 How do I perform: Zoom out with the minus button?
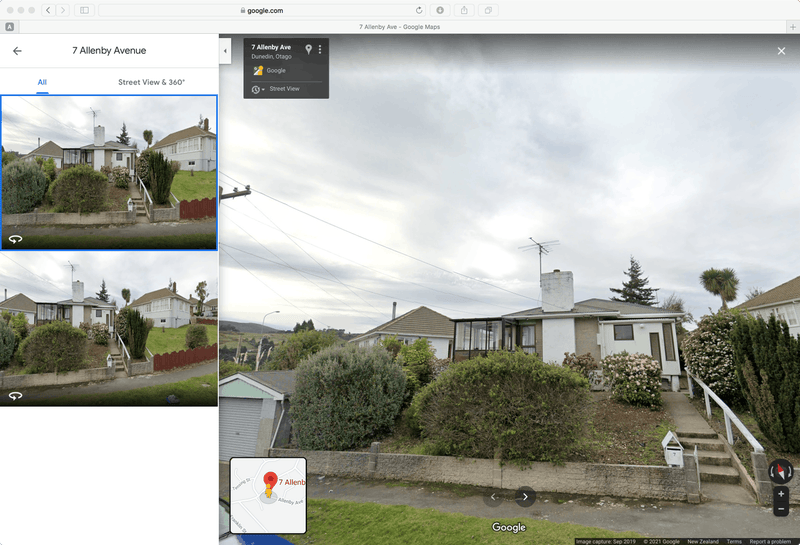781,509
